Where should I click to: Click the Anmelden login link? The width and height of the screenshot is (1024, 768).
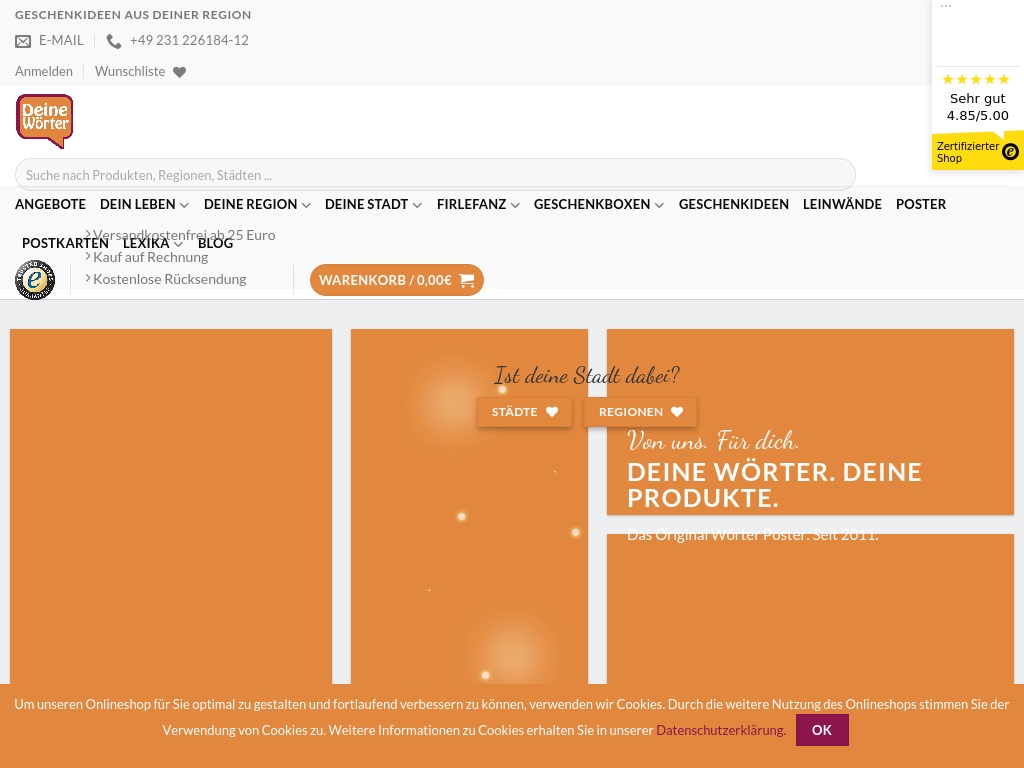click(x=44, y=72)
